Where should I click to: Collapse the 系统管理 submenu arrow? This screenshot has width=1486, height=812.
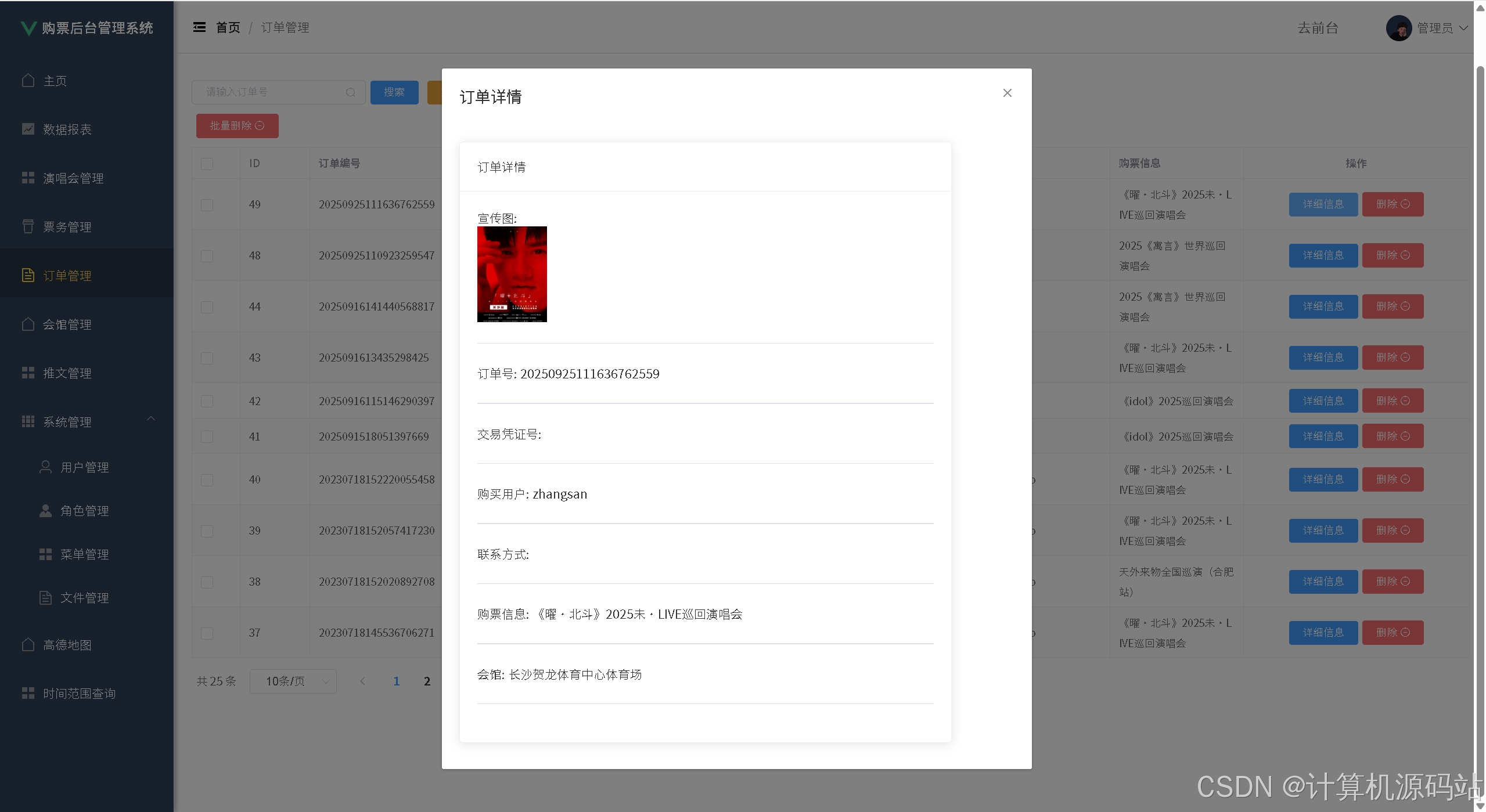click(151, 419)
